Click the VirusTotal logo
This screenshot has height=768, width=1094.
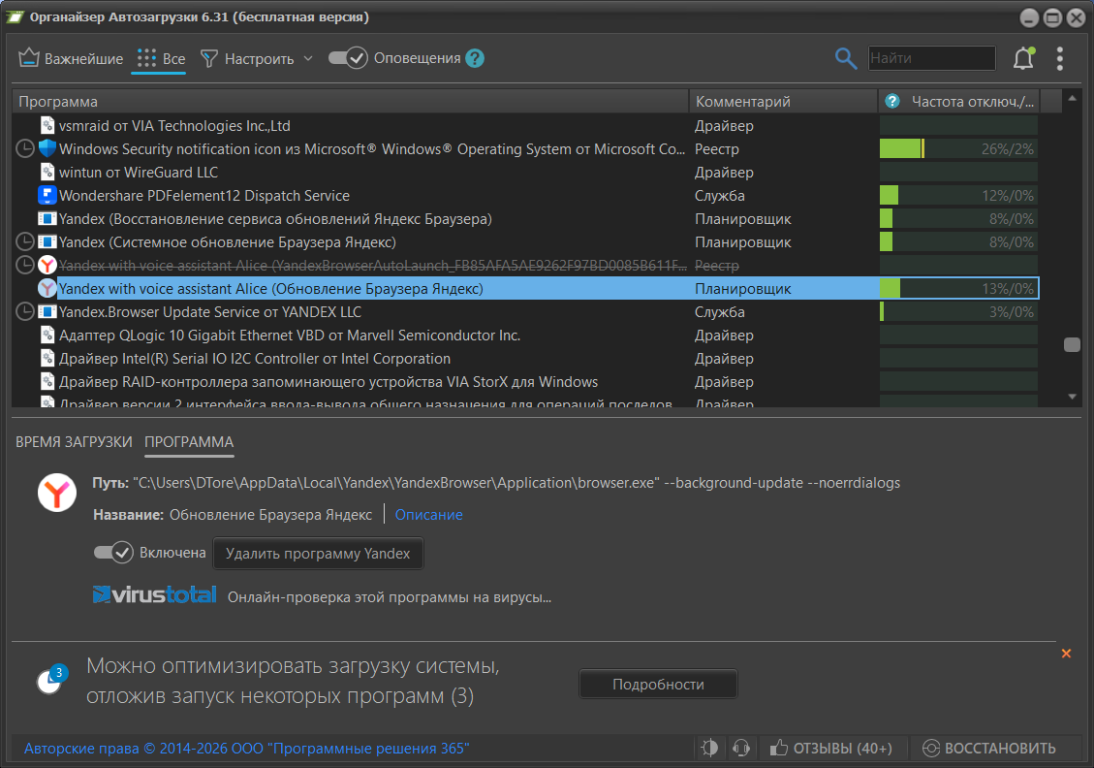coord(154,595)
